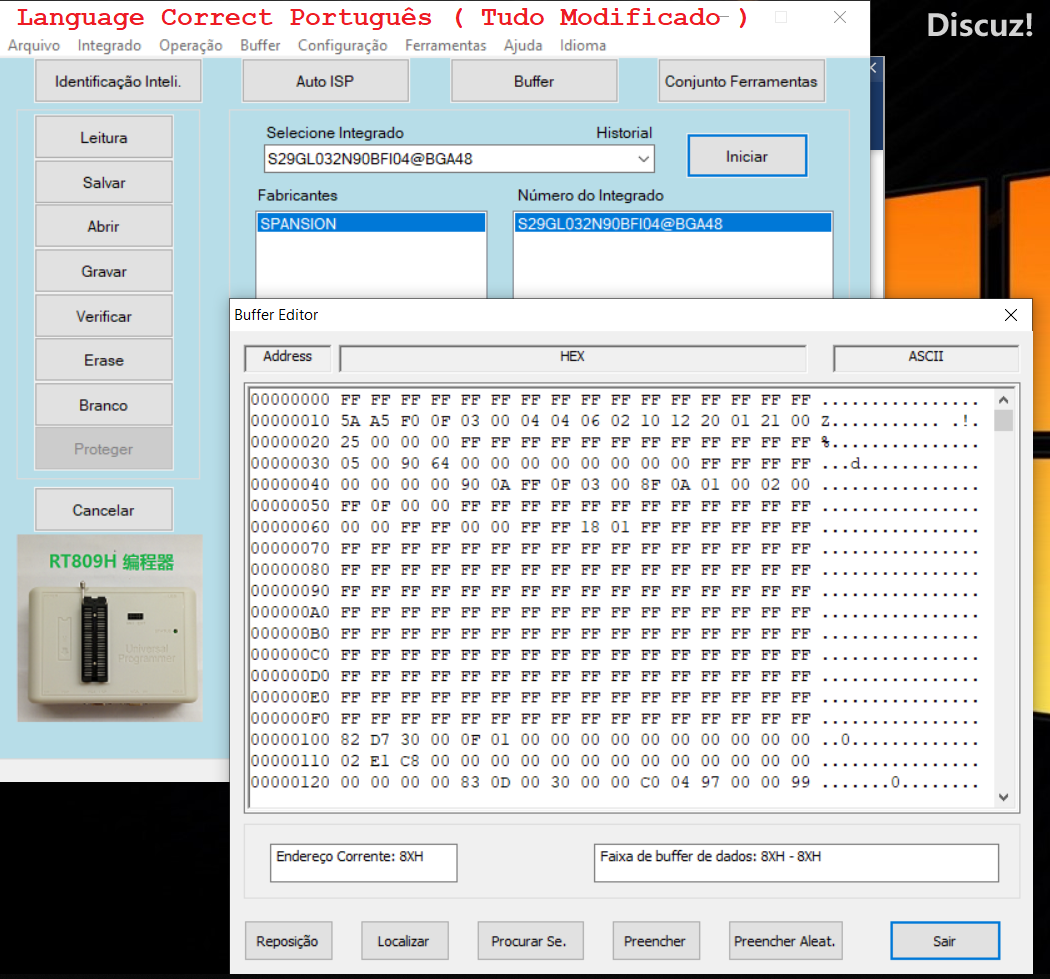Image resolution: width=1050 pixels, height=979 pixels.
Task: Click Abrir to open a file
Action: (104, 227)
